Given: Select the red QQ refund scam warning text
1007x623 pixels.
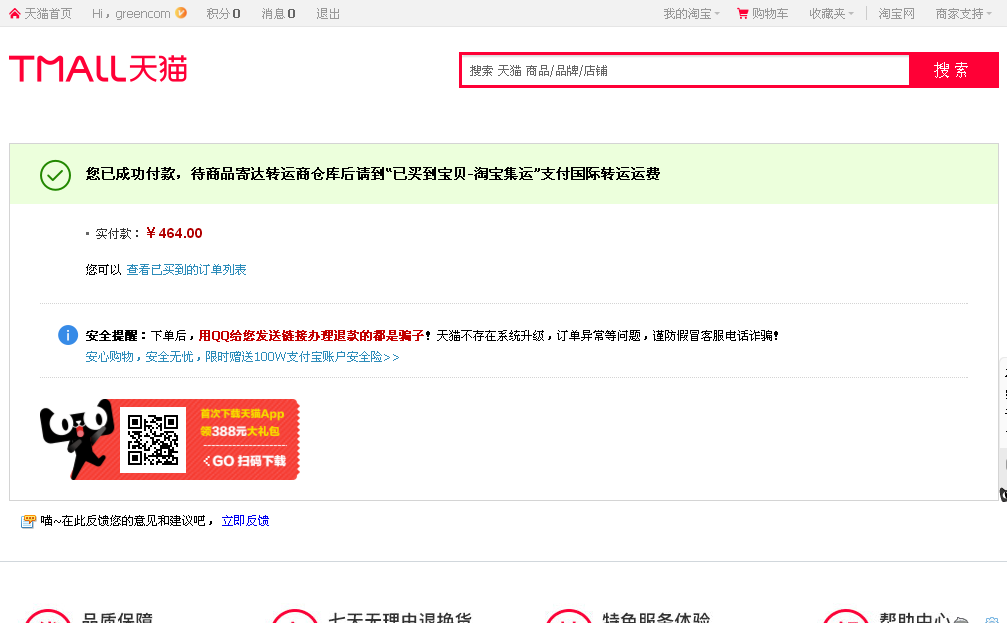Looking at the screenshot, I should 311,335.
